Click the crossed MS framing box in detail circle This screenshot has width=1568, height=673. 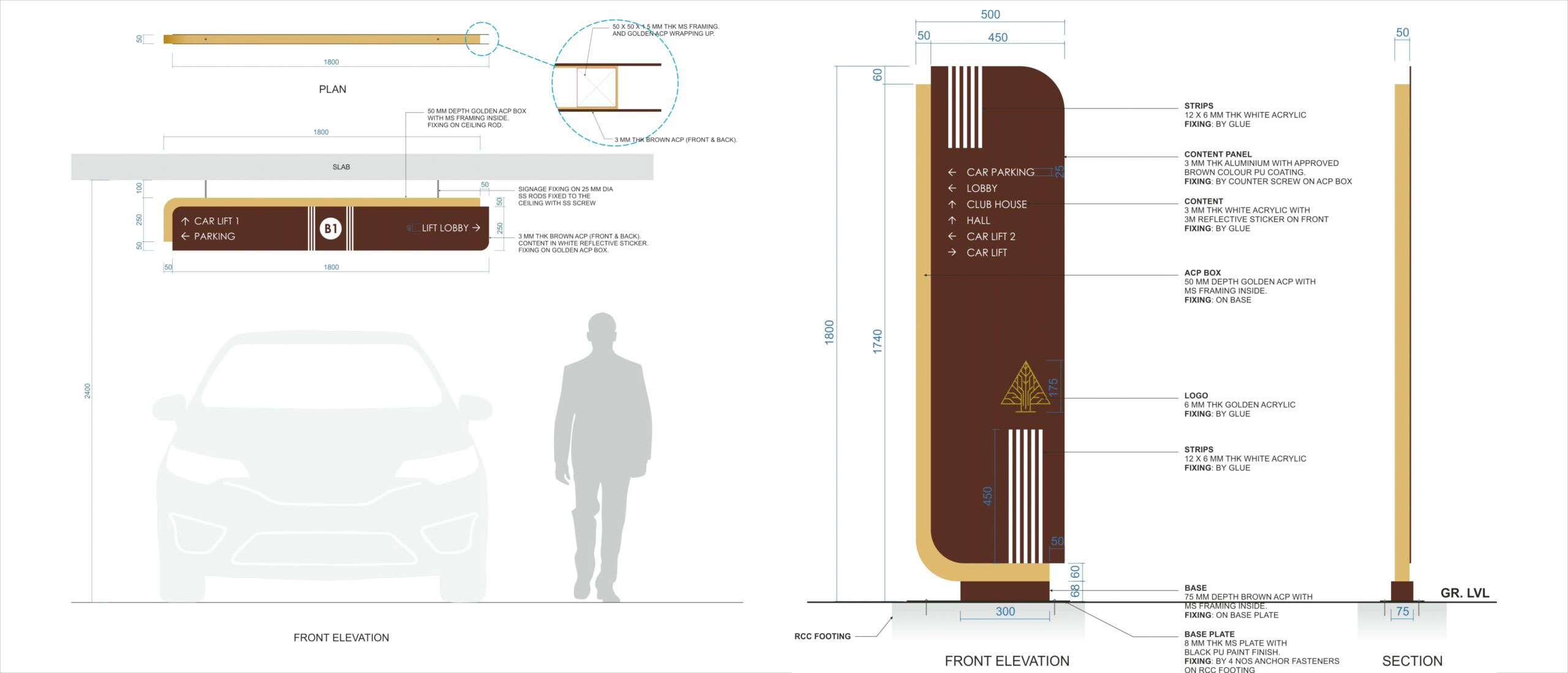coord(596,88)
